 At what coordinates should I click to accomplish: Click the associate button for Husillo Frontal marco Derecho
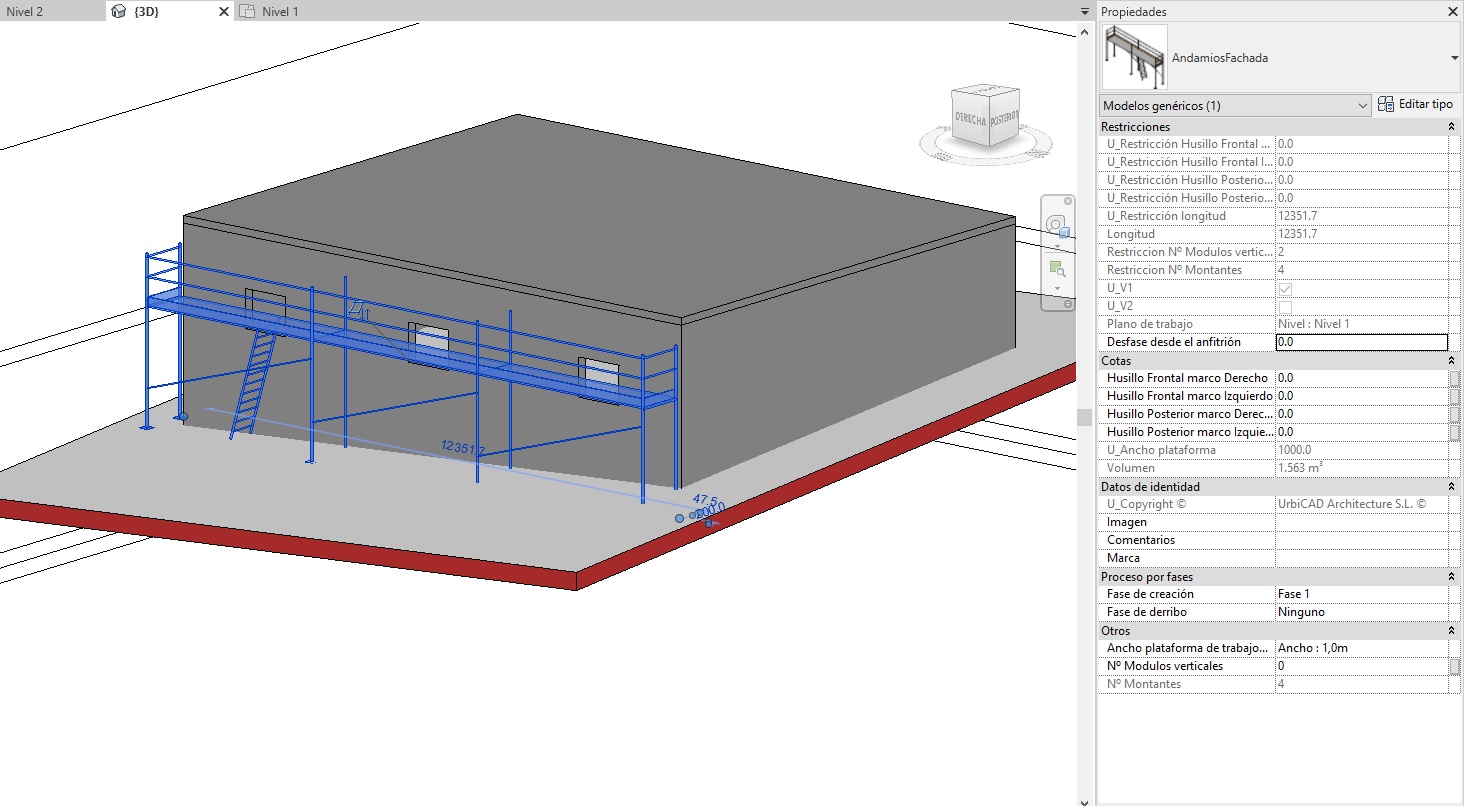click(x=1454, y=378)
